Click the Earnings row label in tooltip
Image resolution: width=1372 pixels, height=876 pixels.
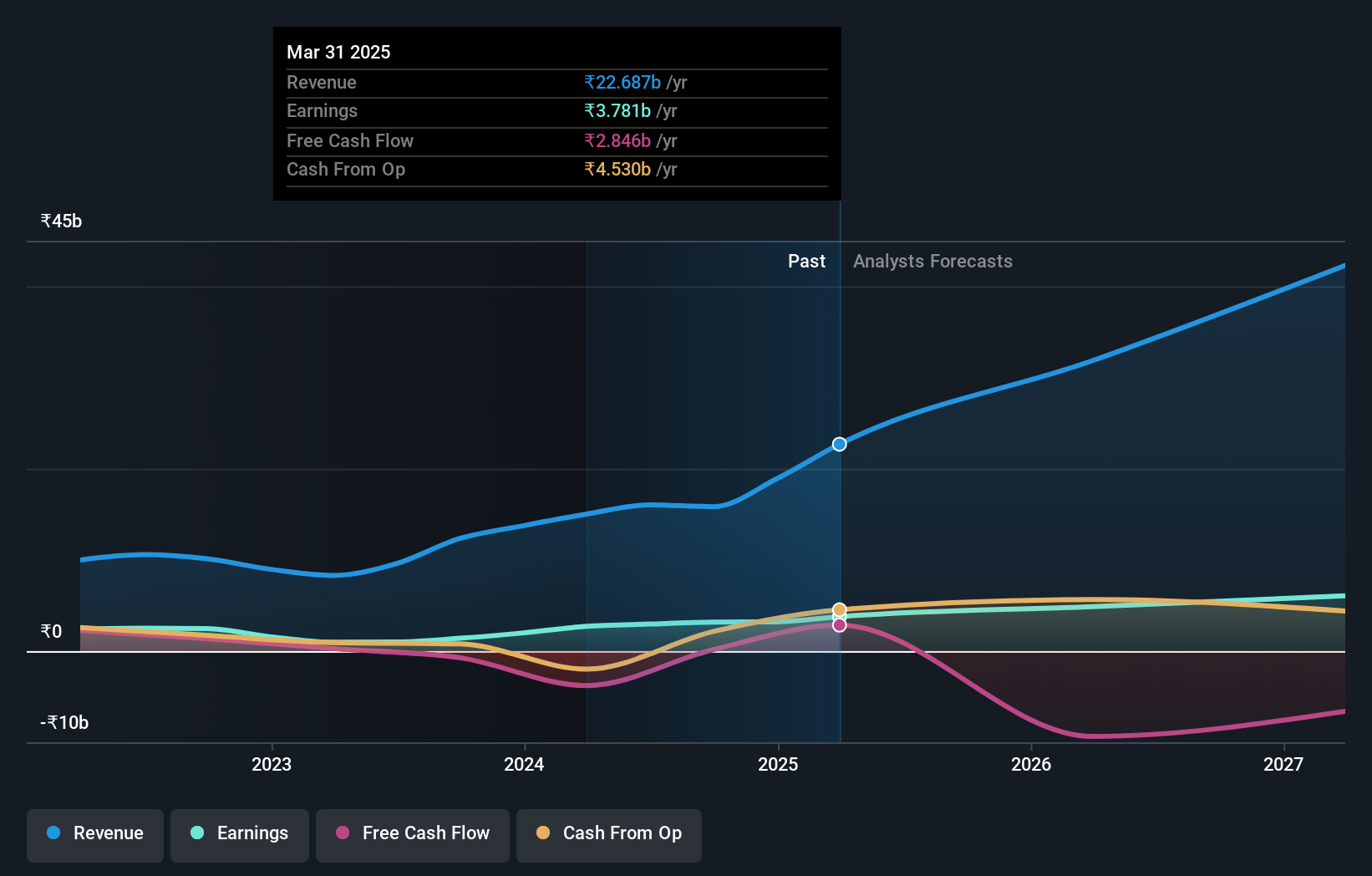coord(322,111)
